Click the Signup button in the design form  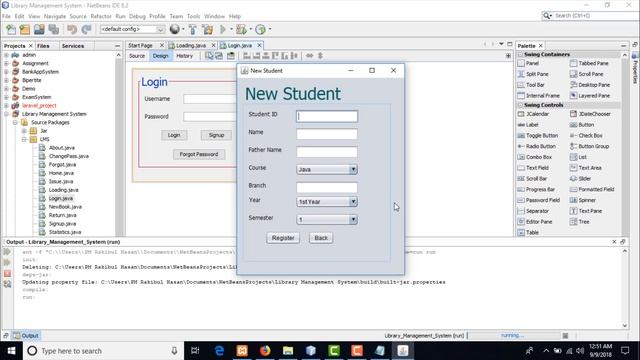point(216,135)
